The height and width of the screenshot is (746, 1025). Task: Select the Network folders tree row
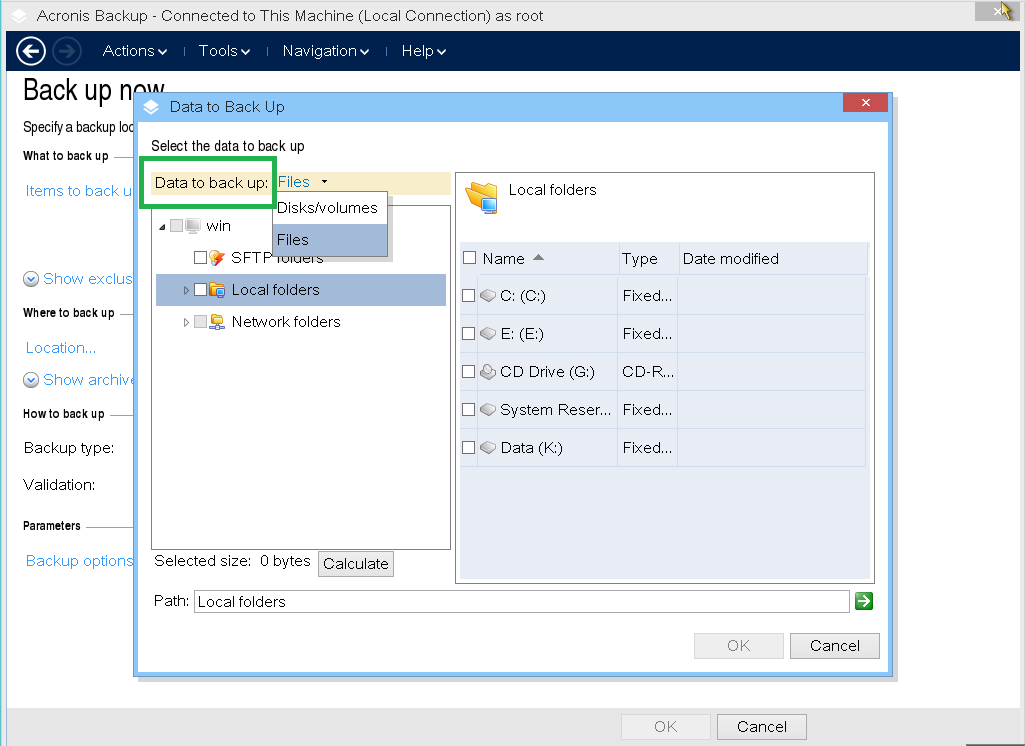coord(286,322)
